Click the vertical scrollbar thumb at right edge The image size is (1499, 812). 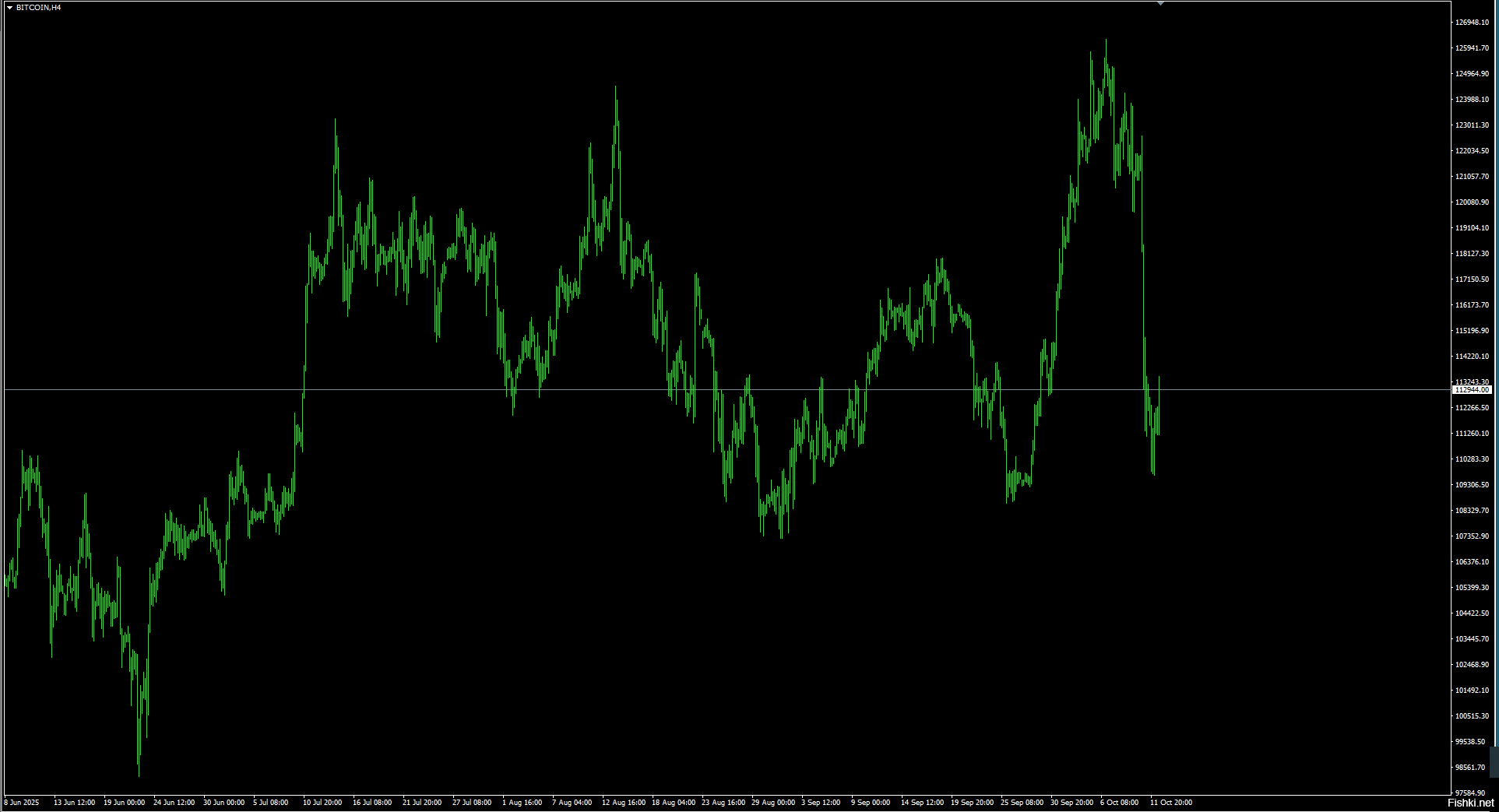coord(1494,761)
